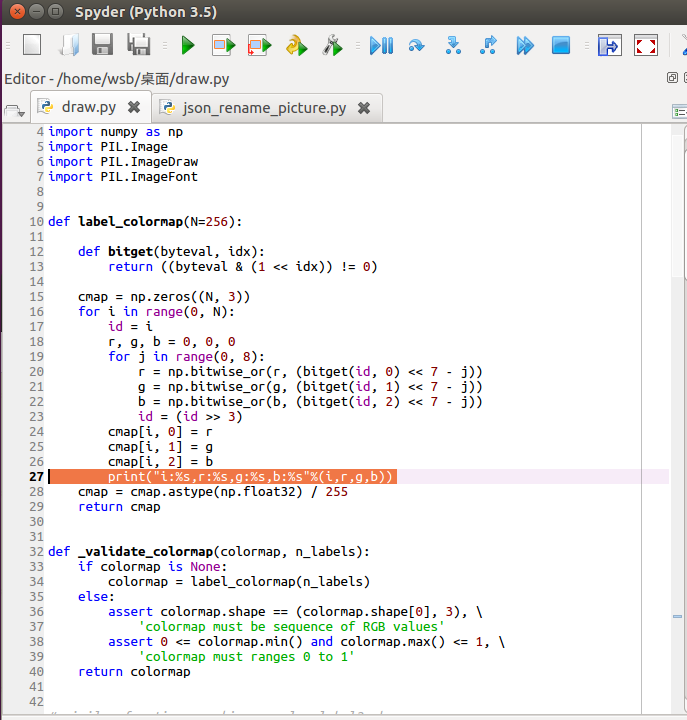
Task: Browse open tabs with the tab list button
Action: pos(14,111)
